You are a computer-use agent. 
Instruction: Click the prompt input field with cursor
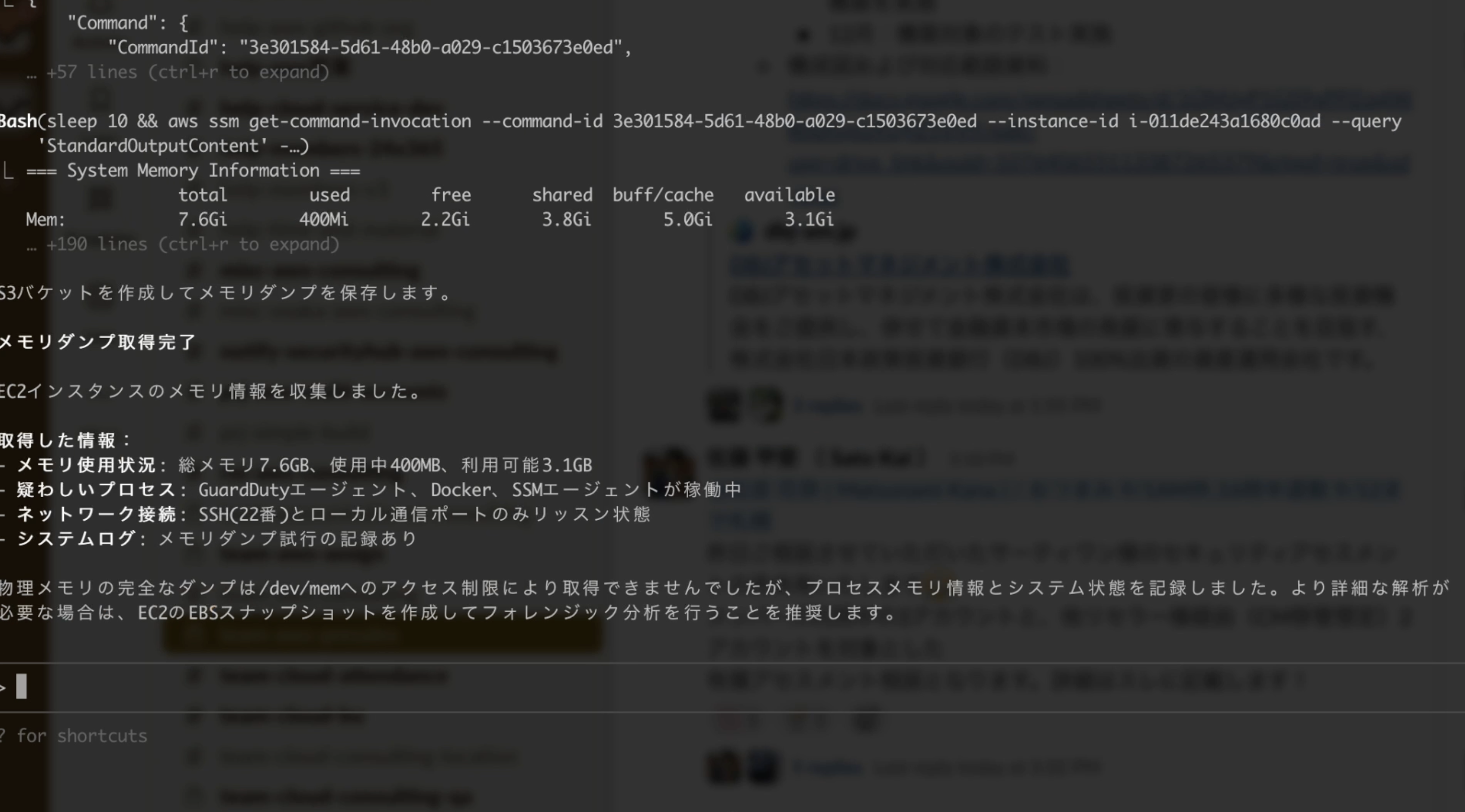click(732, 687)
